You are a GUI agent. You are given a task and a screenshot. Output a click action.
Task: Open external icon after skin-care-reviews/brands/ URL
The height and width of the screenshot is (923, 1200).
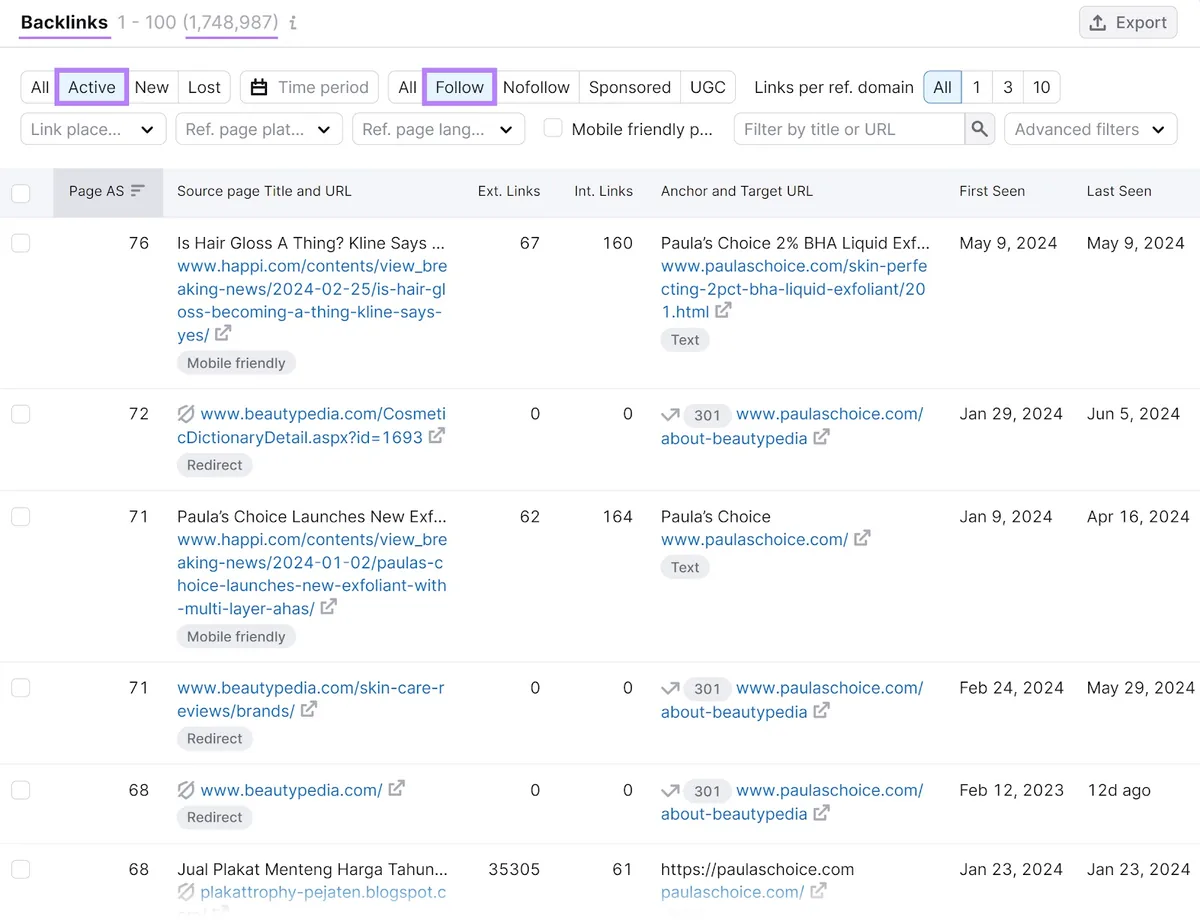click(309, 710)
